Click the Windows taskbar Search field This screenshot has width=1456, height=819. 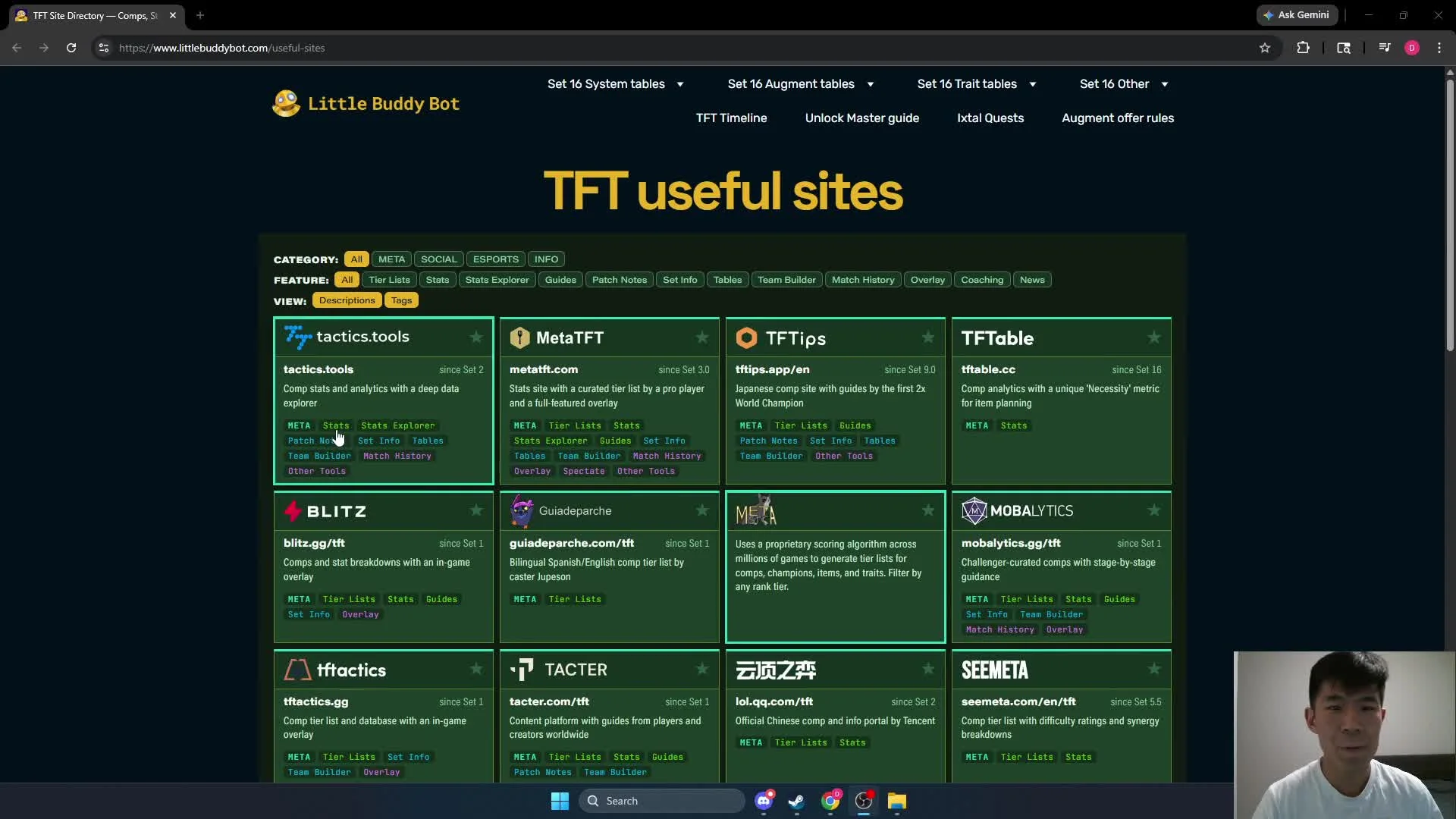661,801
